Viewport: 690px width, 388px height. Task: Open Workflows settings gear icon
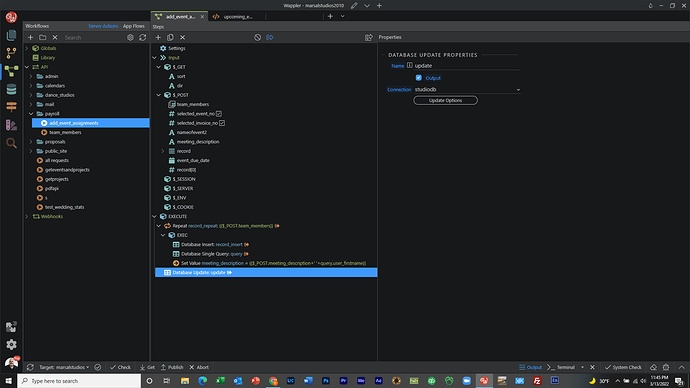[x=130, y=37]
